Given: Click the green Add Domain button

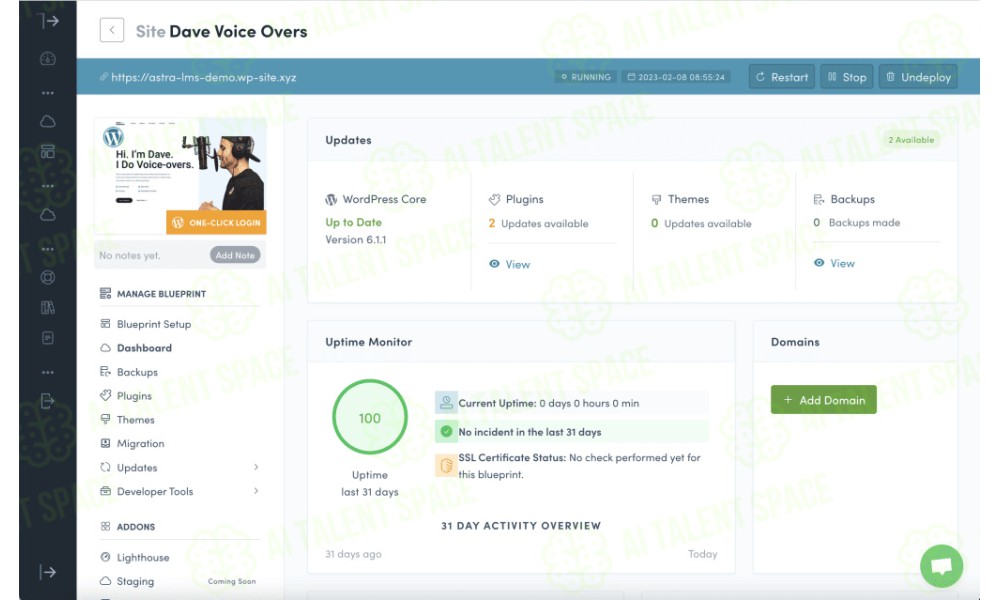Looking at the screenshot, I should pos(823,400).
